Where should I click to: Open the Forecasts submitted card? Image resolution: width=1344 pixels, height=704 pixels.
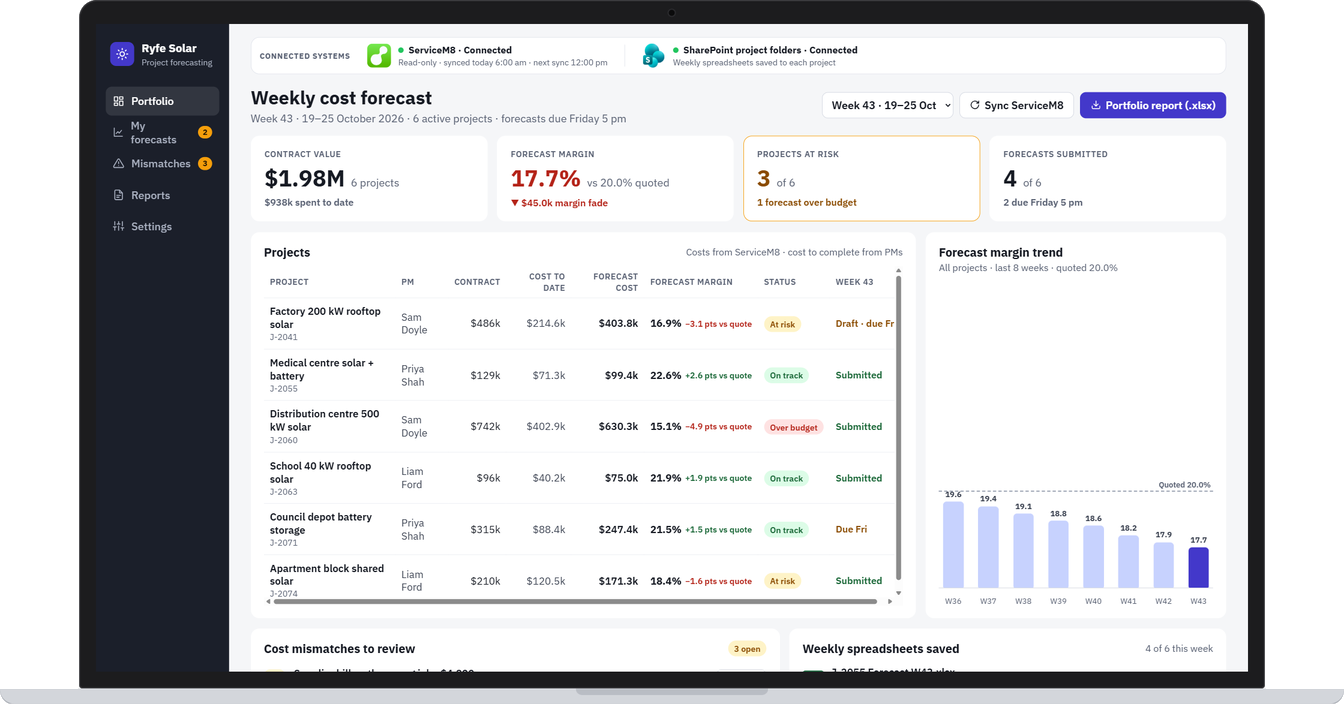(1107, 178)
